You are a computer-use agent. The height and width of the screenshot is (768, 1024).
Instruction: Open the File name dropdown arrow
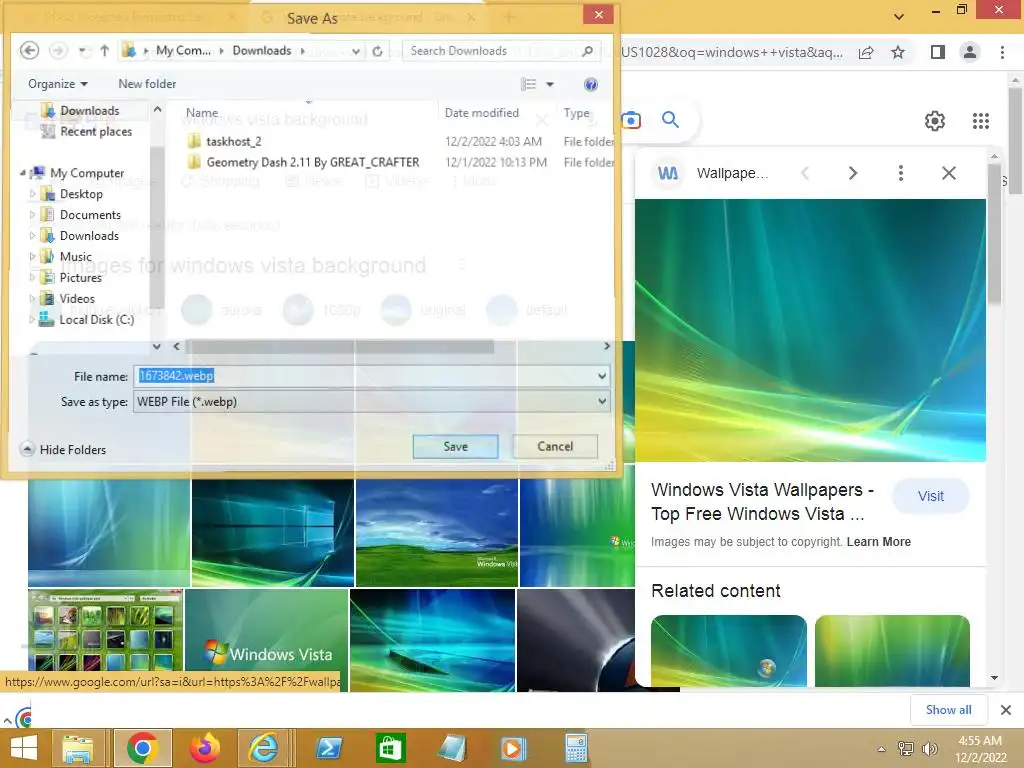(602, 376)
